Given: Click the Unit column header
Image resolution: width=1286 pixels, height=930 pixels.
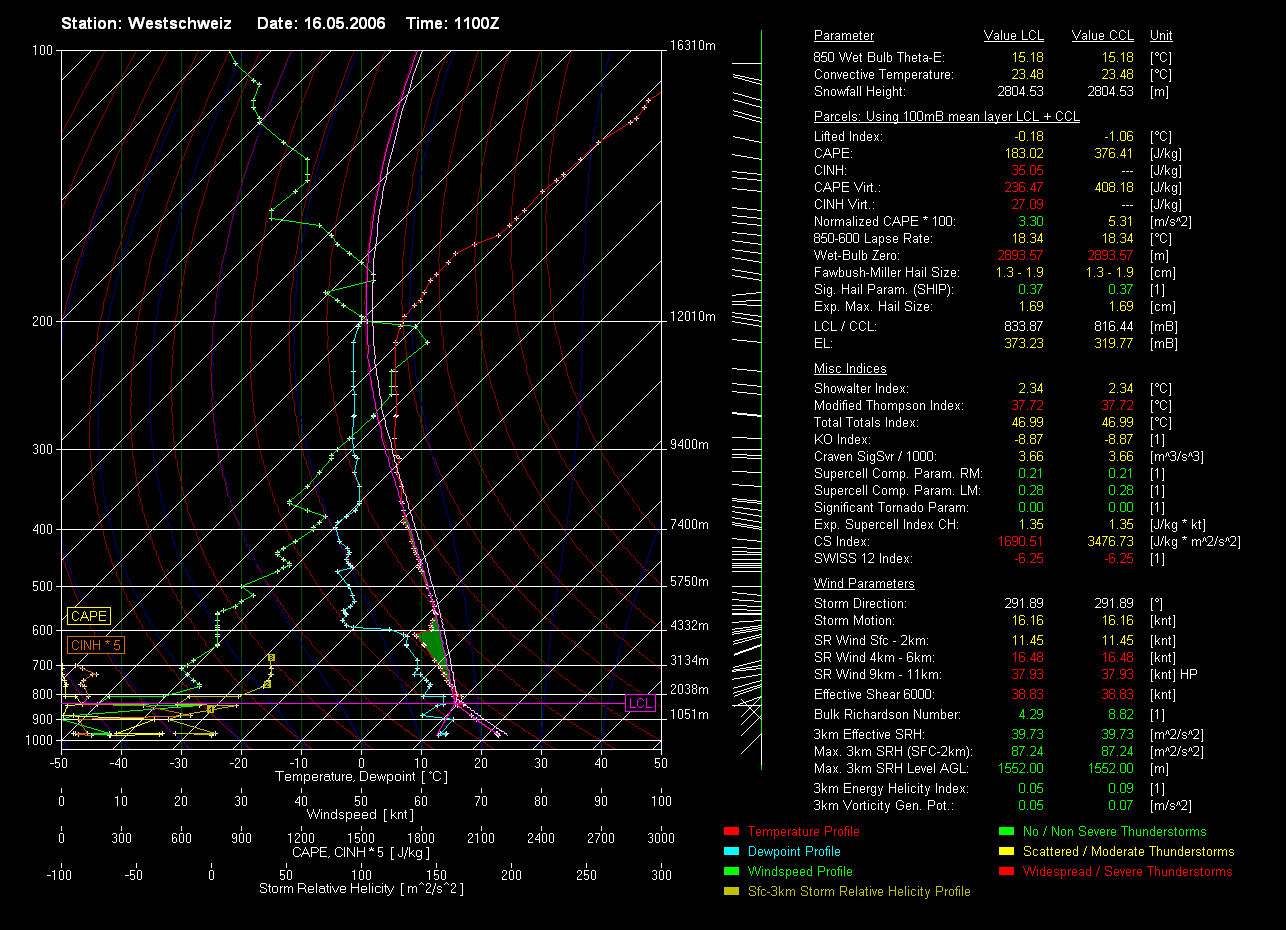Looking at the screenshot, I should point(1161,36).
